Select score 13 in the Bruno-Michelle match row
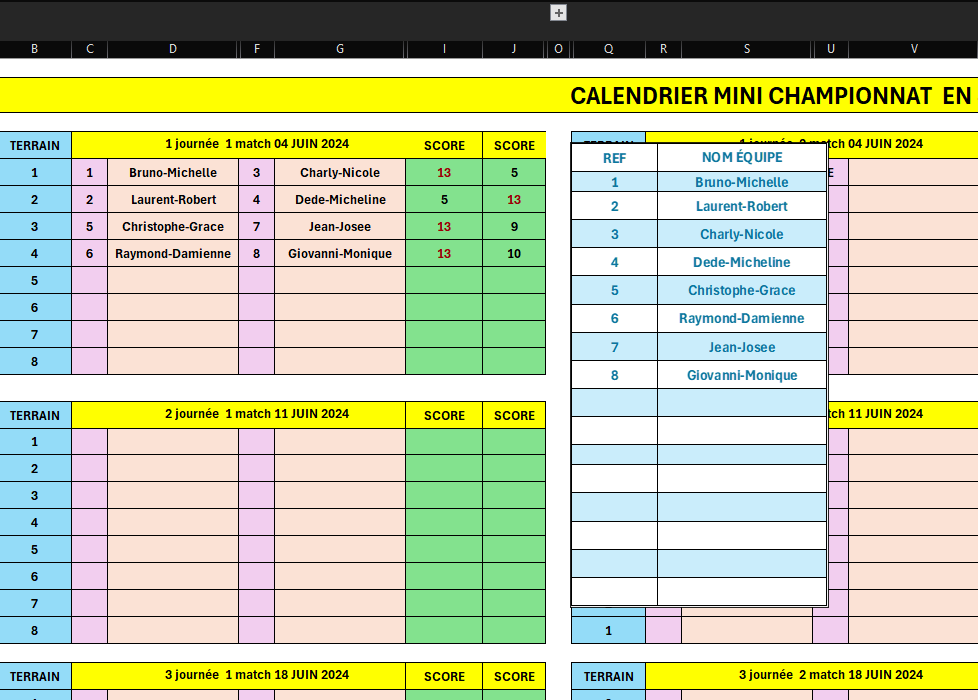This screenshot has width=978, height=700. point(444,173)
